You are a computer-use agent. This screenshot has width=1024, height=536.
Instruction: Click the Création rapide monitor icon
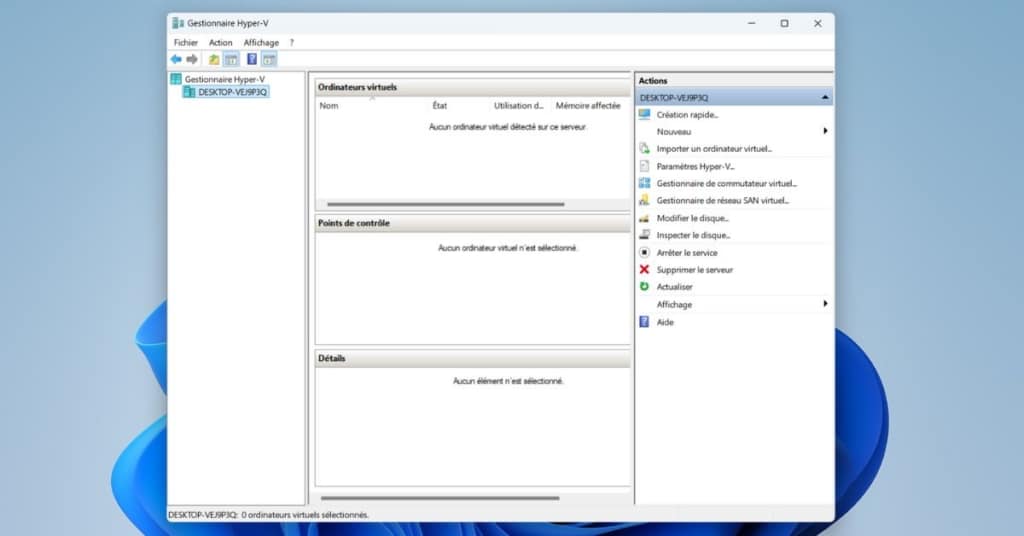(x=645, y=114)
